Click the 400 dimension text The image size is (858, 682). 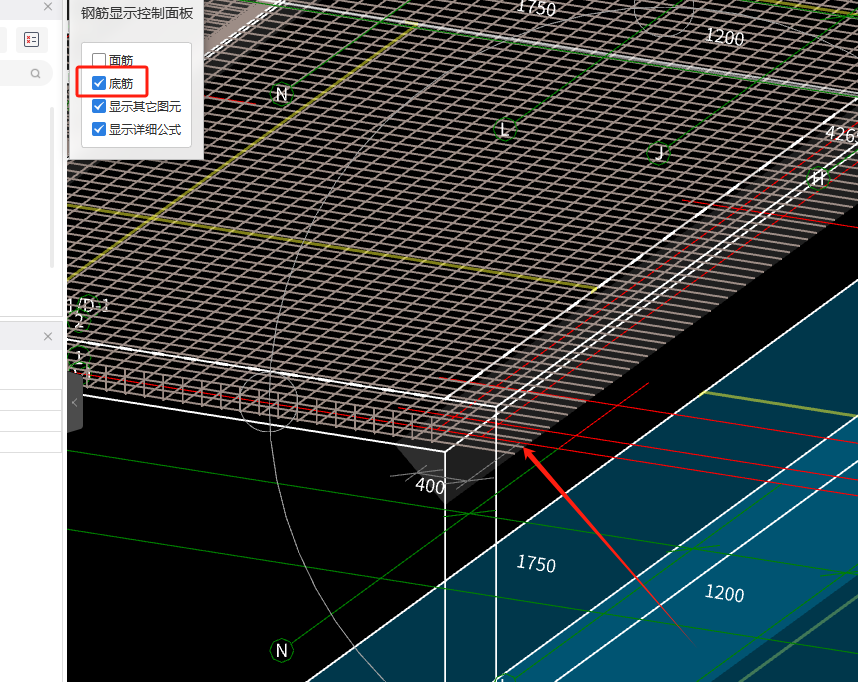pyautogui.click(x=430, y=486)
